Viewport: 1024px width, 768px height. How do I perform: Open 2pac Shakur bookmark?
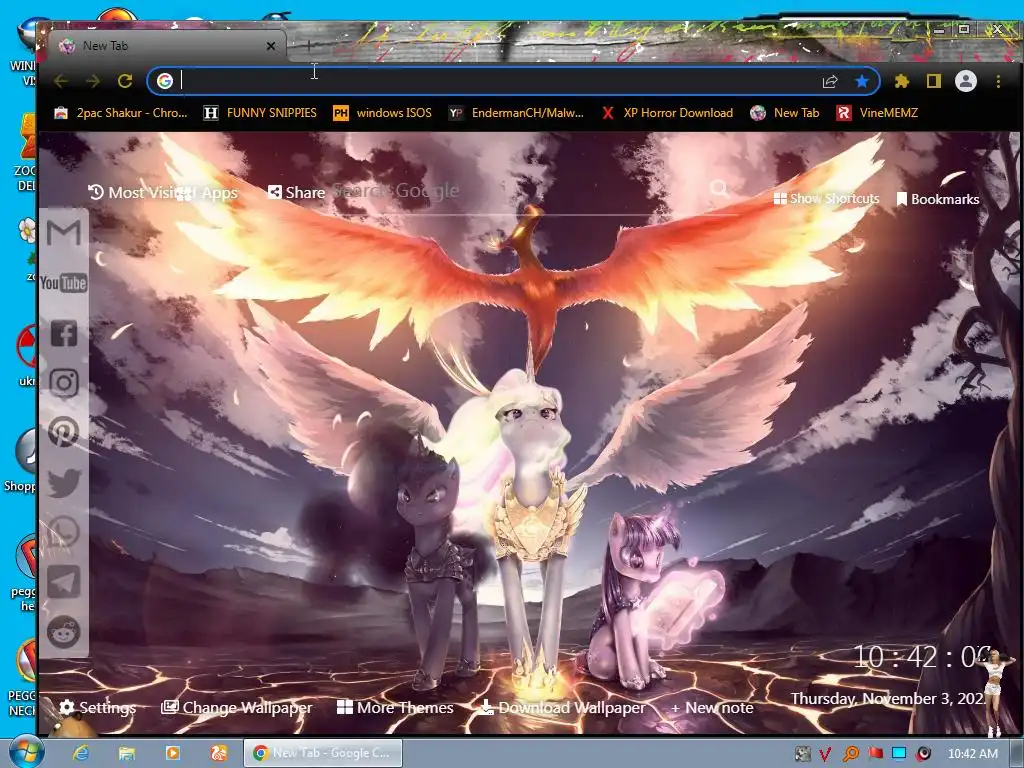[x=121, y=112]
